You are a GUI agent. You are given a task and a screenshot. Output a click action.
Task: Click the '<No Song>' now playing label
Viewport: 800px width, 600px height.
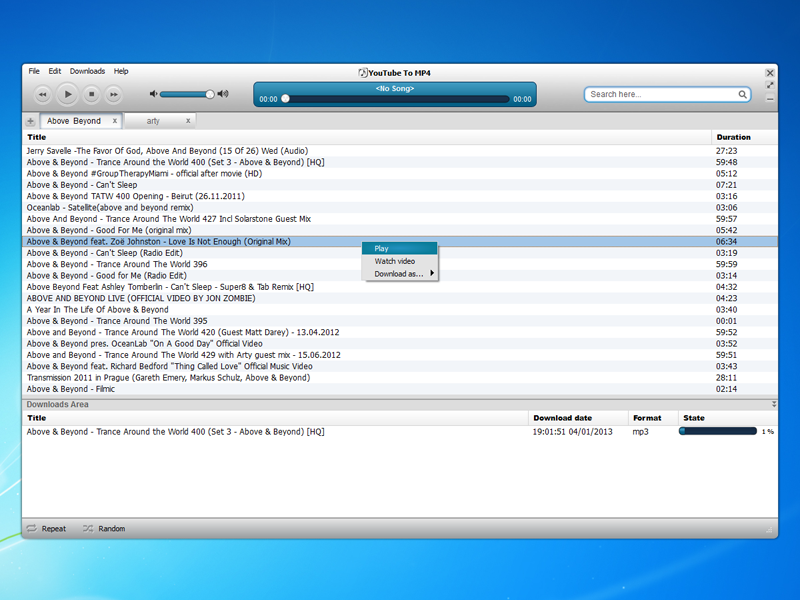tap(395, 89)
